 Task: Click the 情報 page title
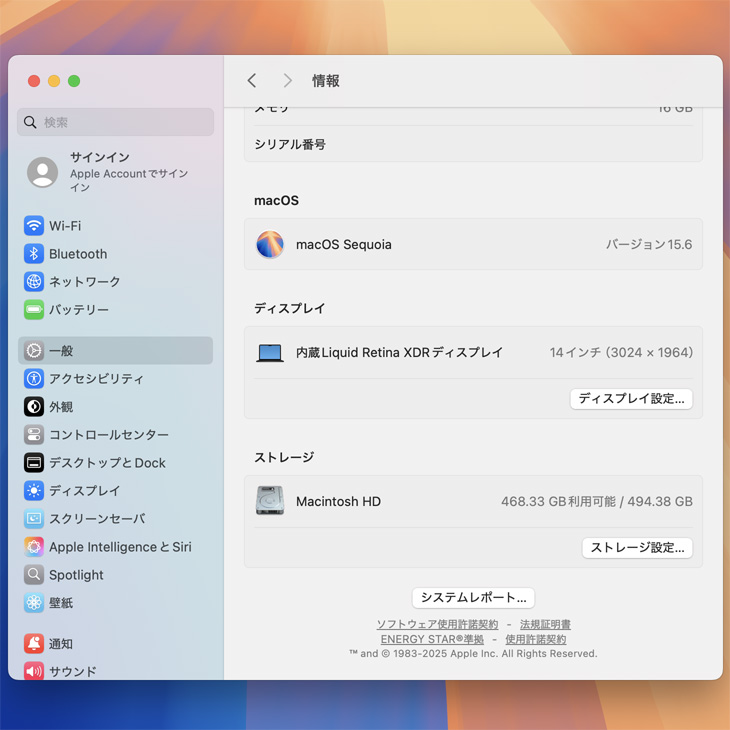(326, 81)
